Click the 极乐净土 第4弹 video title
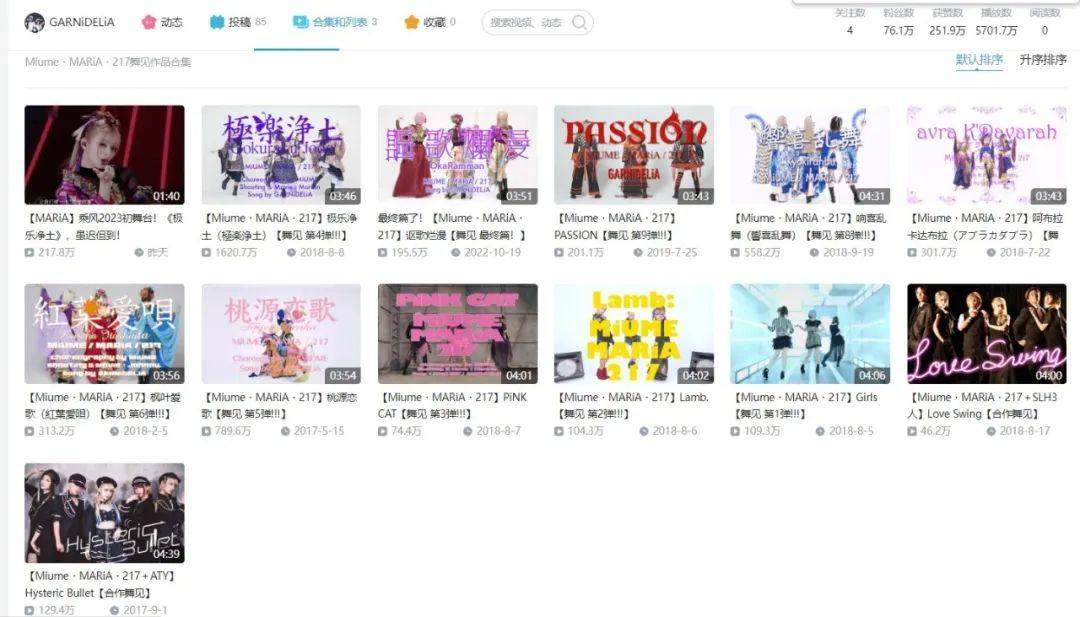The image size is (1080, 617). pos(280,227)
